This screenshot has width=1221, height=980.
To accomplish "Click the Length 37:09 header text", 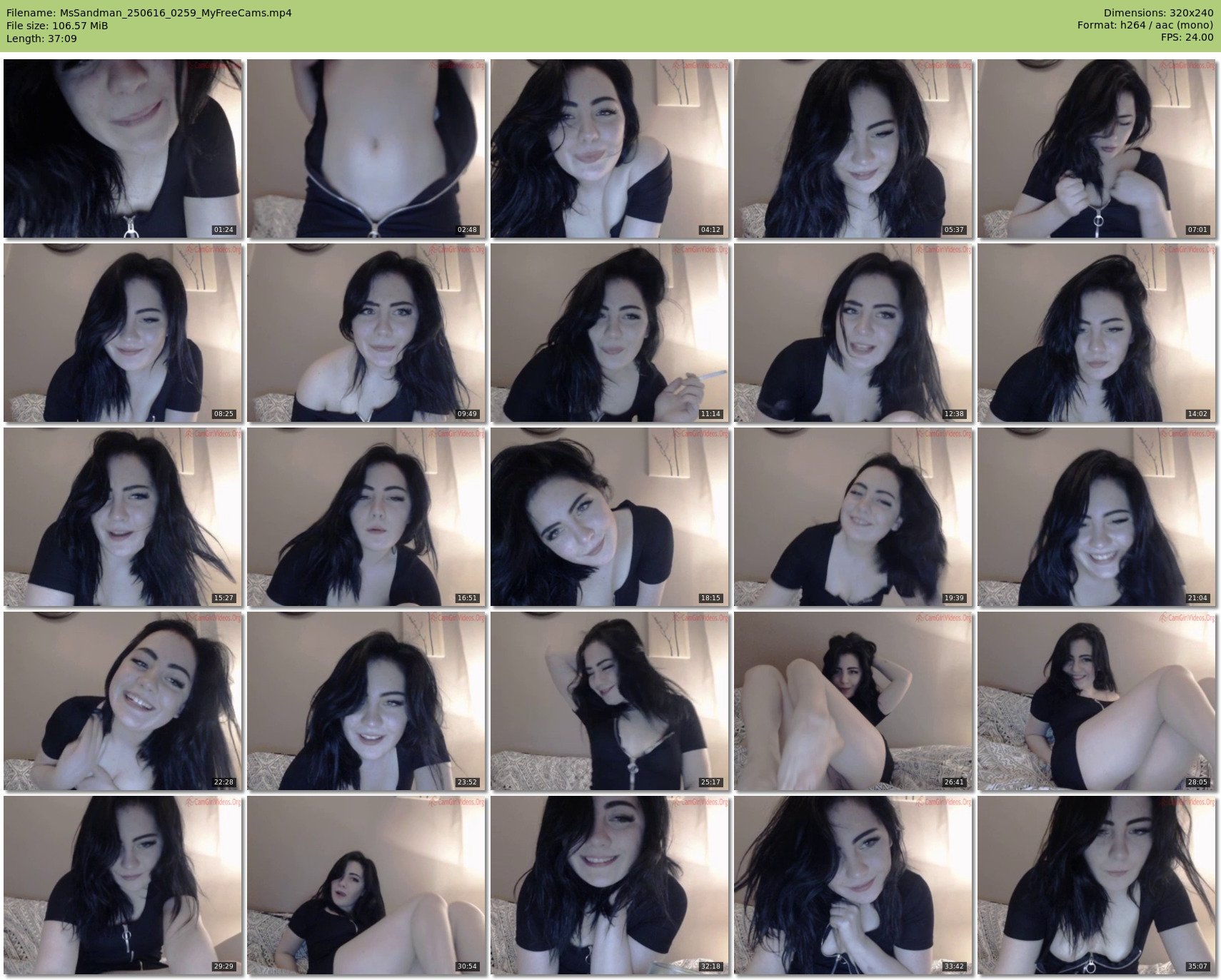I will point(41,39).
